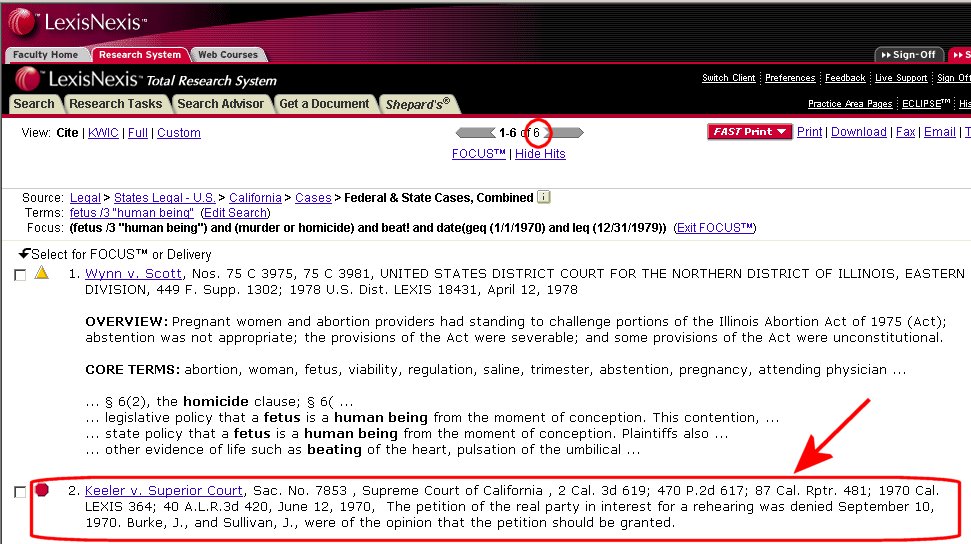Click the California breadcrumb

tap(255, 198)
